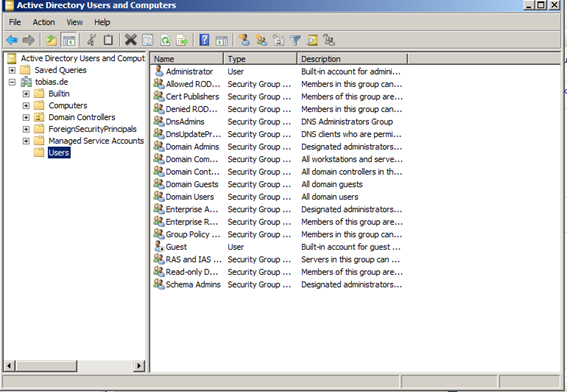Screen dimensions: 567x392
Task: Click the Create new group icon
Action: [x=261, y=40]
